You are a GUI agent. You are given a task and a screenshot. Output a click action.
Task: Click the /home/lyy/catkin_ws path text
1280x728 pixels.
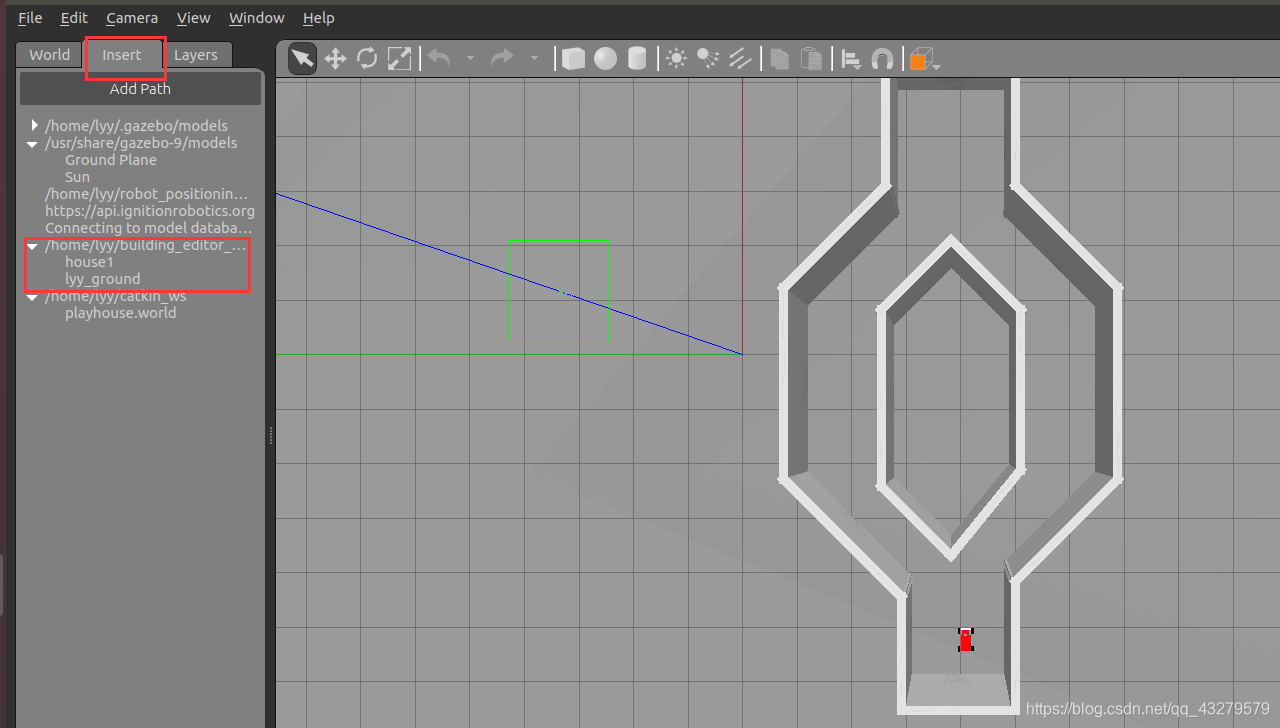(x=115, y=296)
